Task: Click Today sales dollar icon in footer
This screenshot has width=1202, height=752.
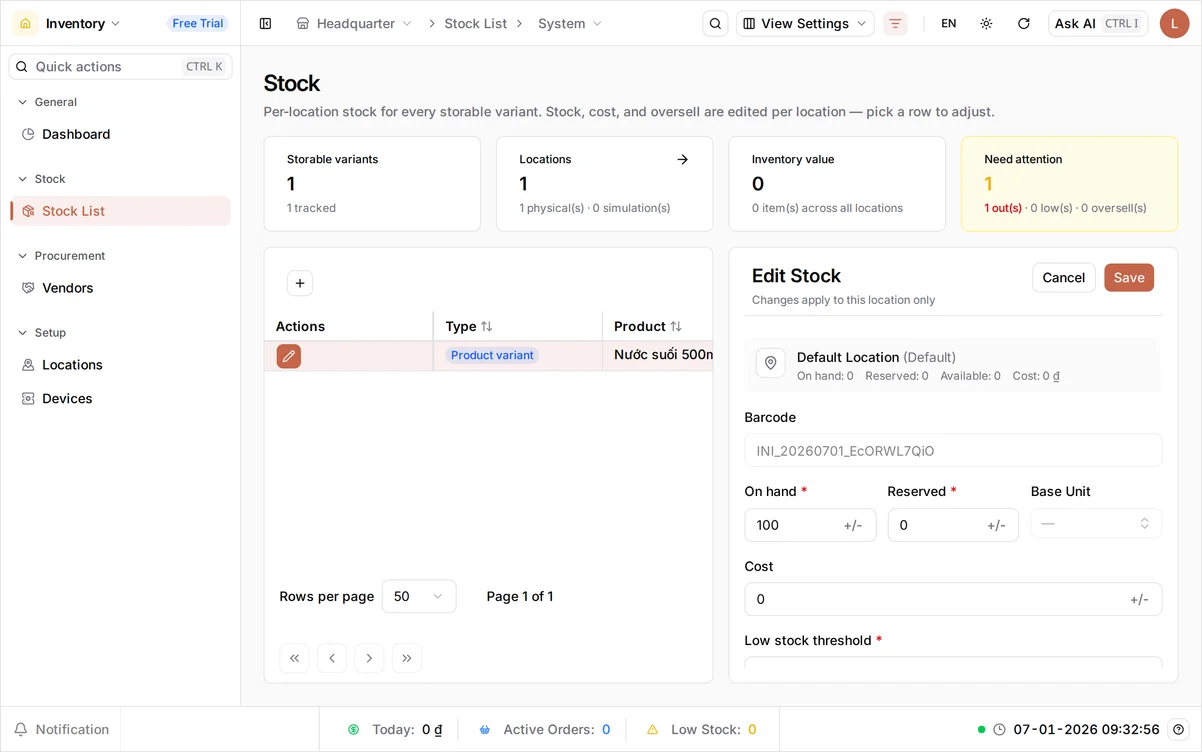Action: pos(353,730)
